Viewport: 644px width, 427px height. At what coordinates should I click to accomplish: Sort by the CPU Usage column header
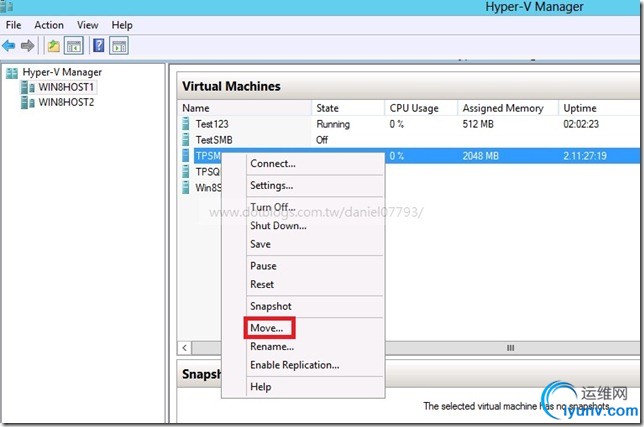(x=421, y=108)
